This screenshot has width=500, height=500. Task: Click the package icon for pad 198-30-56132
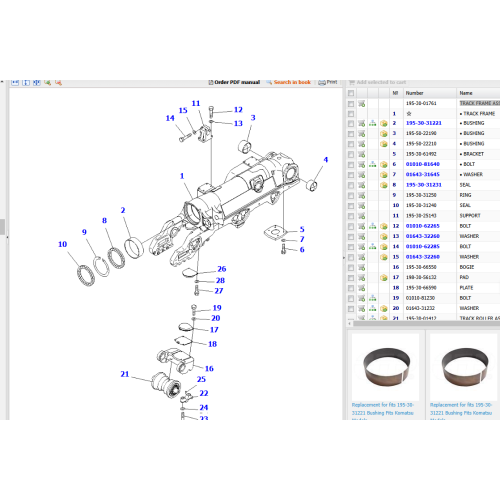[384, 278]
